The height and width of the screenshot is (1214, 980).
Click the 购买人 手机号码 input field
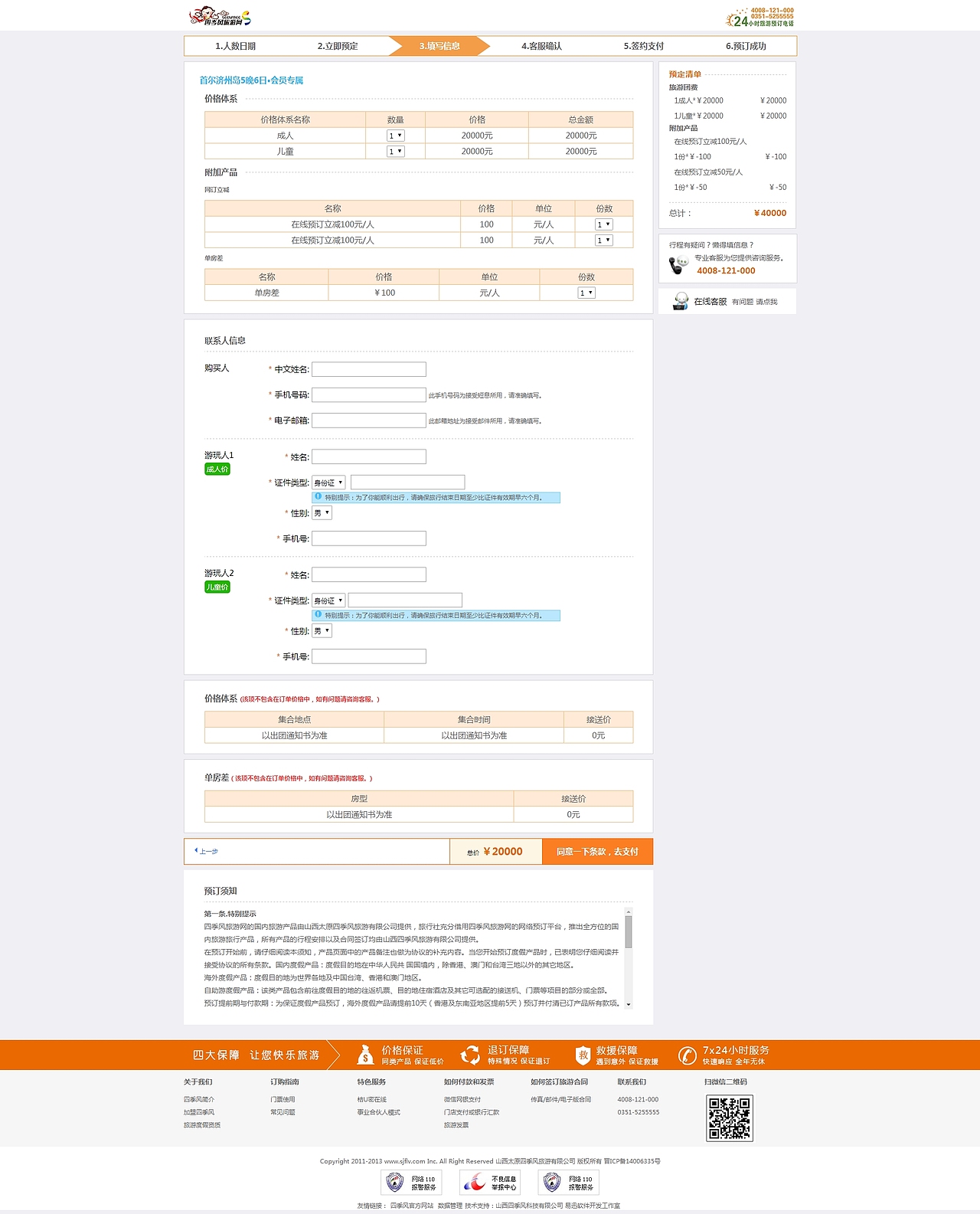click(369, 395)
